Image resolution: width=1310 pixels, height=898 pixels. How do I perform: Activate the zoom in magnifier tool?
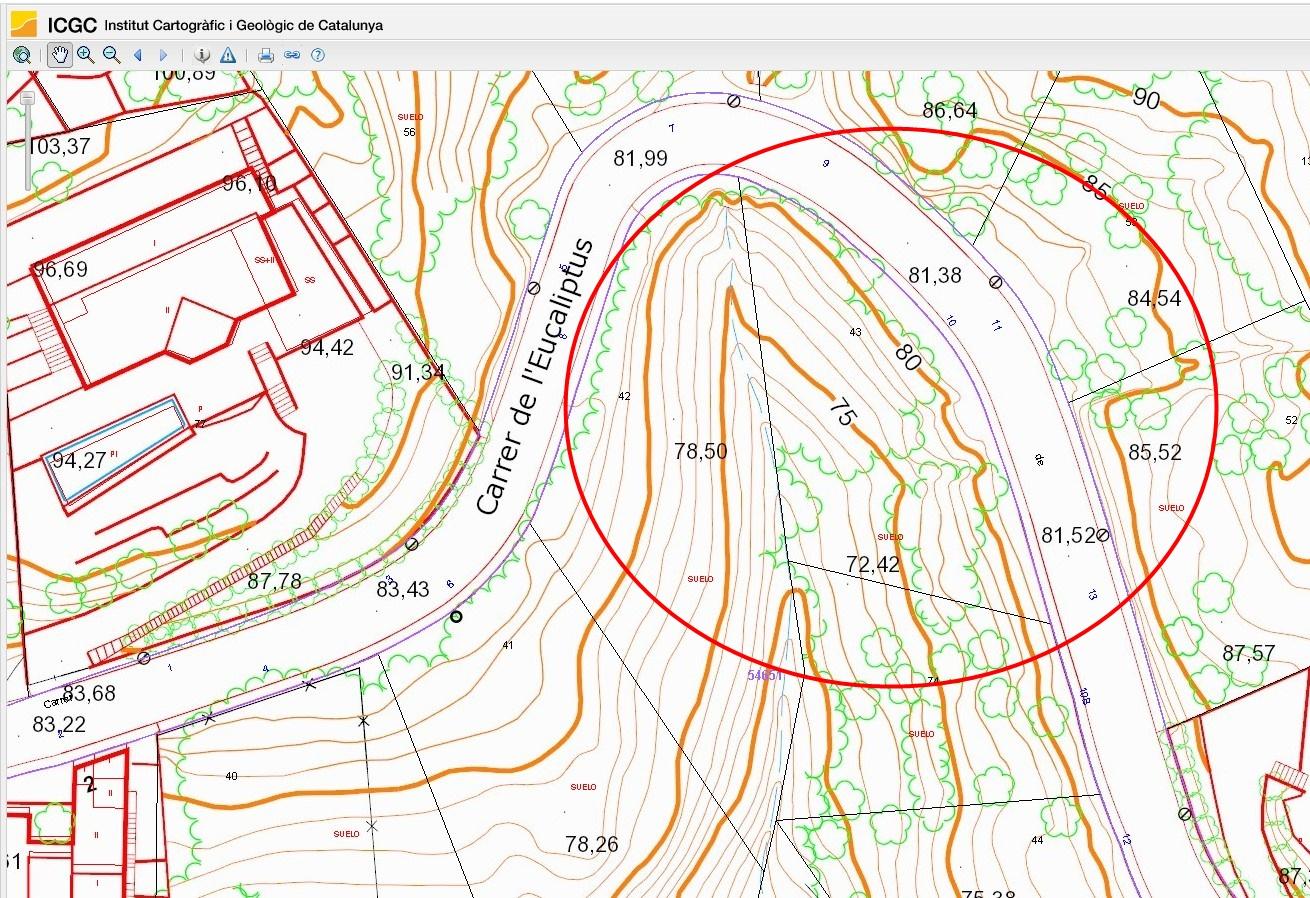[x=86, y=55]
